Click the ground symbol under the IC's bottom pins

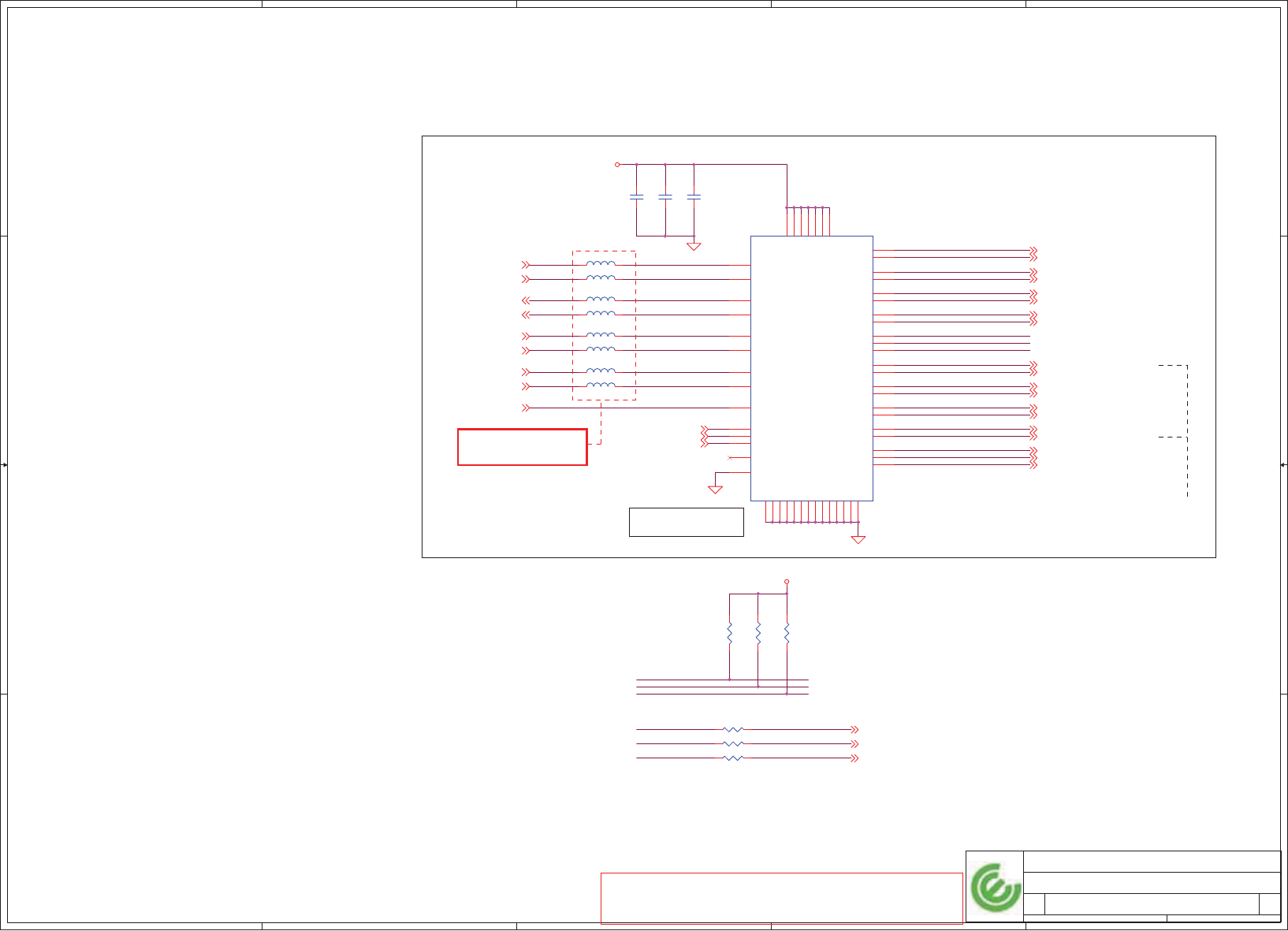(858, 539)
